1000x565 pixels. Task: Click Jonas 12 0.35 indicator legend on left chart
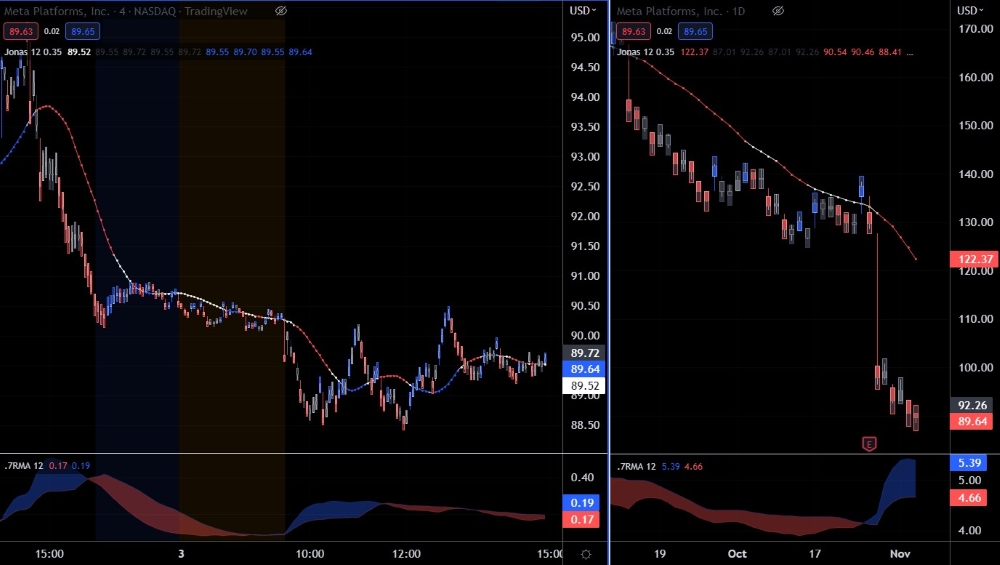[33, 52]
